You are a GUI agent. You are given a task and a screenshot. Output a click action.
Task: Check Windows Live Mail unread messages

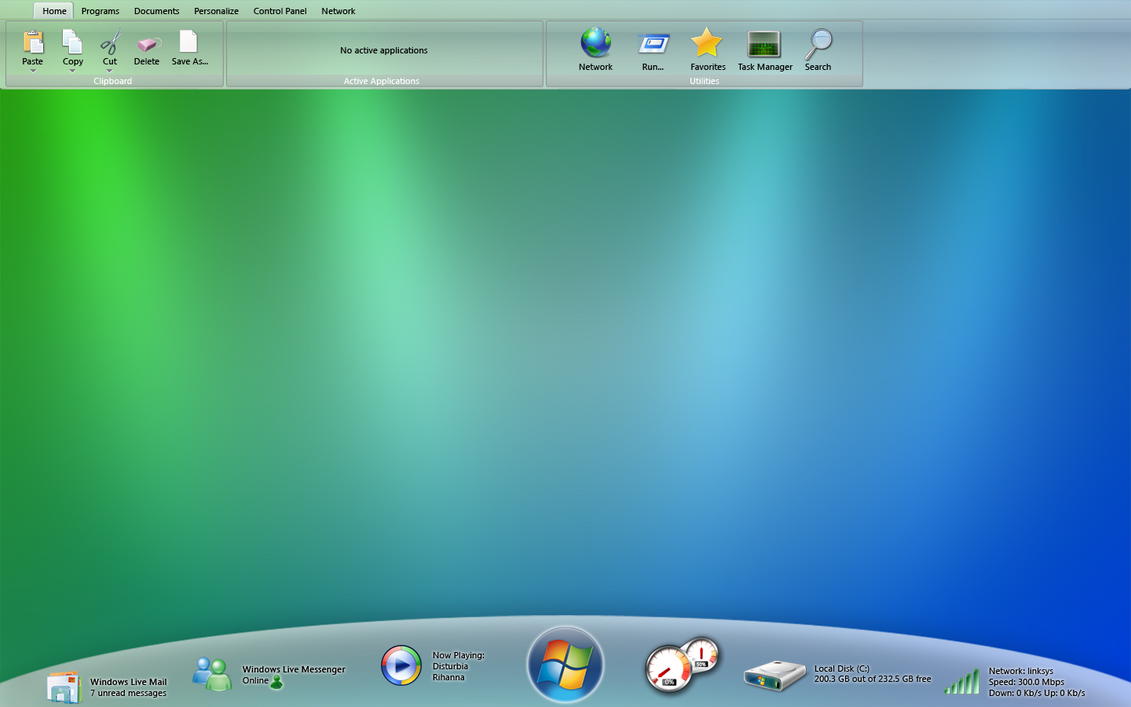click(x=126, y=691)
